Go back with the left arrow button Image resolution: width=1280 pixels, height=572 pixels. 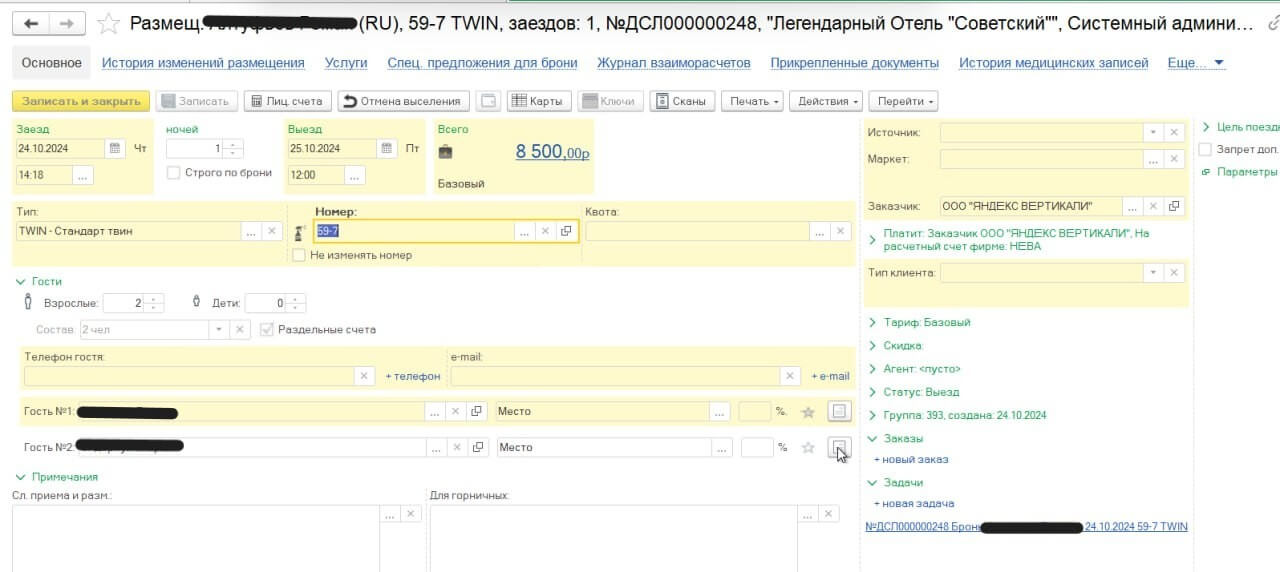31,24
